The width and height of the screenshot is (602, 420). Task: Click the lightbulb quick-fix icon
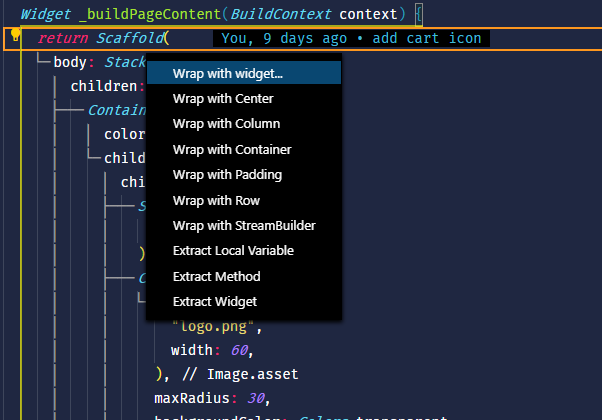tap(15, 35)
